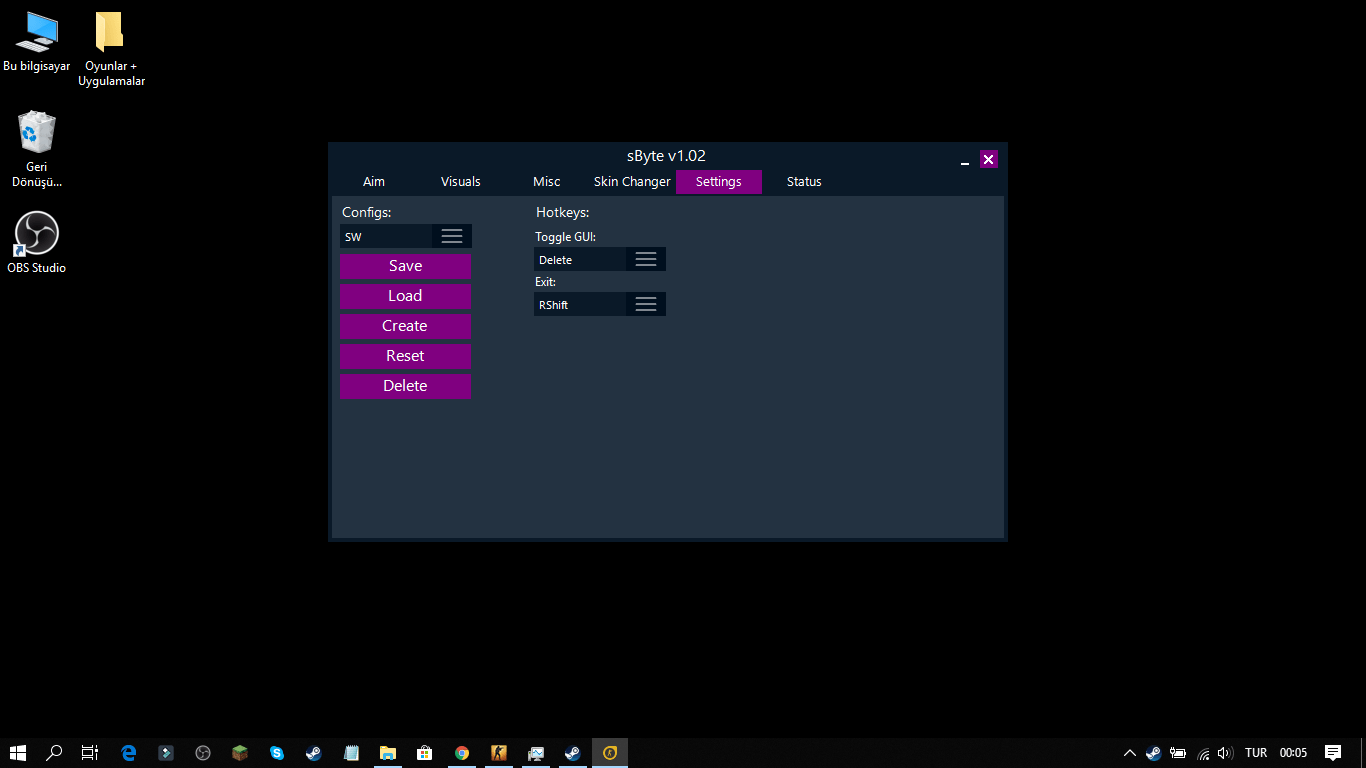Open the monitor icon next to Counter-Strike
Viewport: 1366px width, 768px height.
point(536,753)
